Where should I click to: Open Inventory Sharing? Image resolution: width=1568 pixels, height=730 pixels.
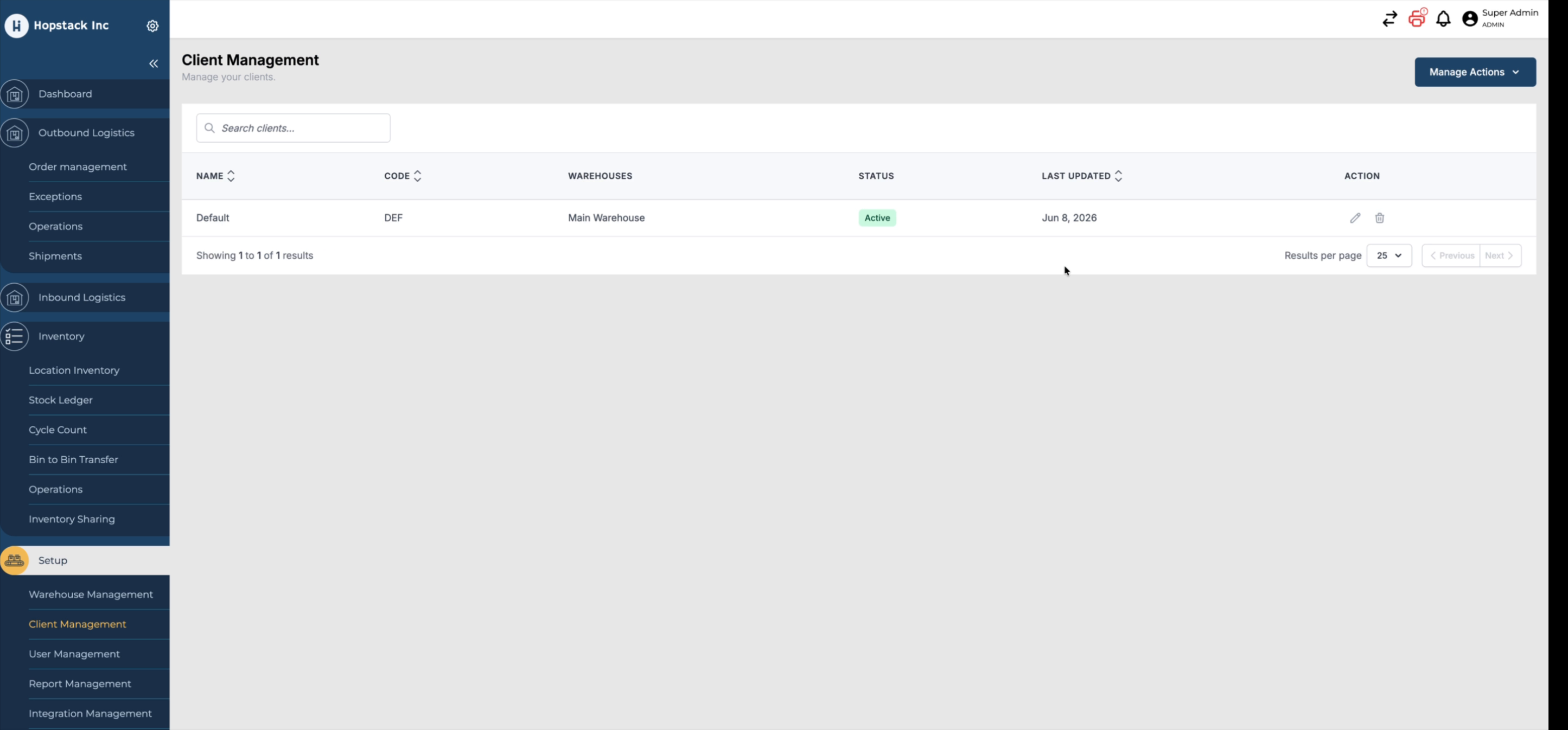pos(71,520)
